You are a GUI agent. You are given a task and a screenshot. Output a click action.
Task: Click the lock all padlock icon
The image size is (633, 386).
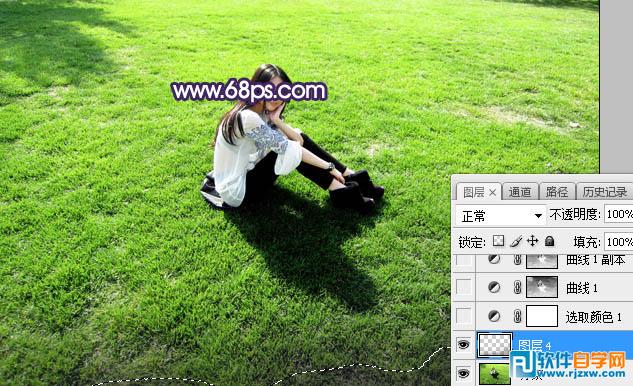549,241
